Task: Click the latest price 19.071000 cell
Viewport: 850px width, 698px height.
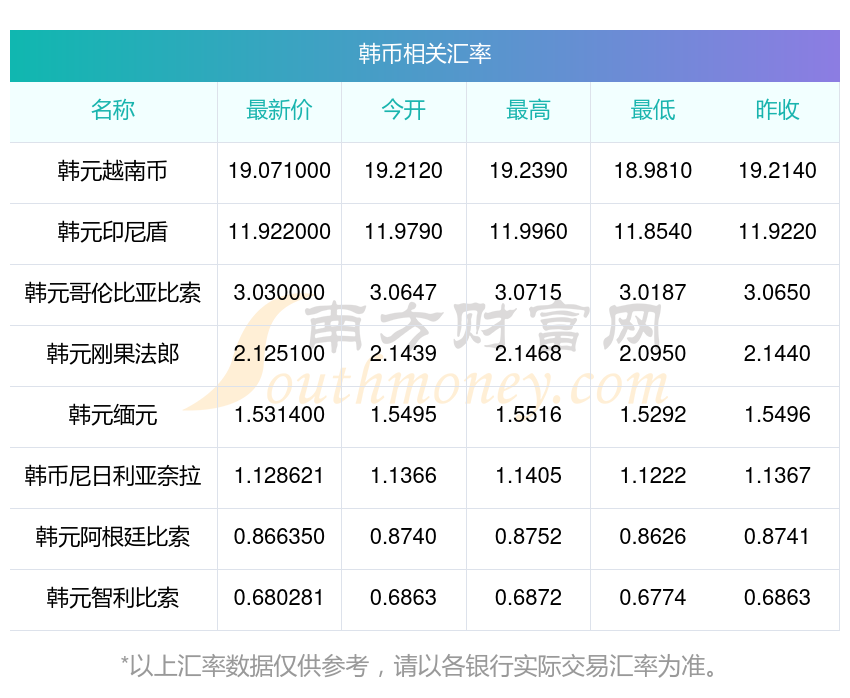Action: 279,171
